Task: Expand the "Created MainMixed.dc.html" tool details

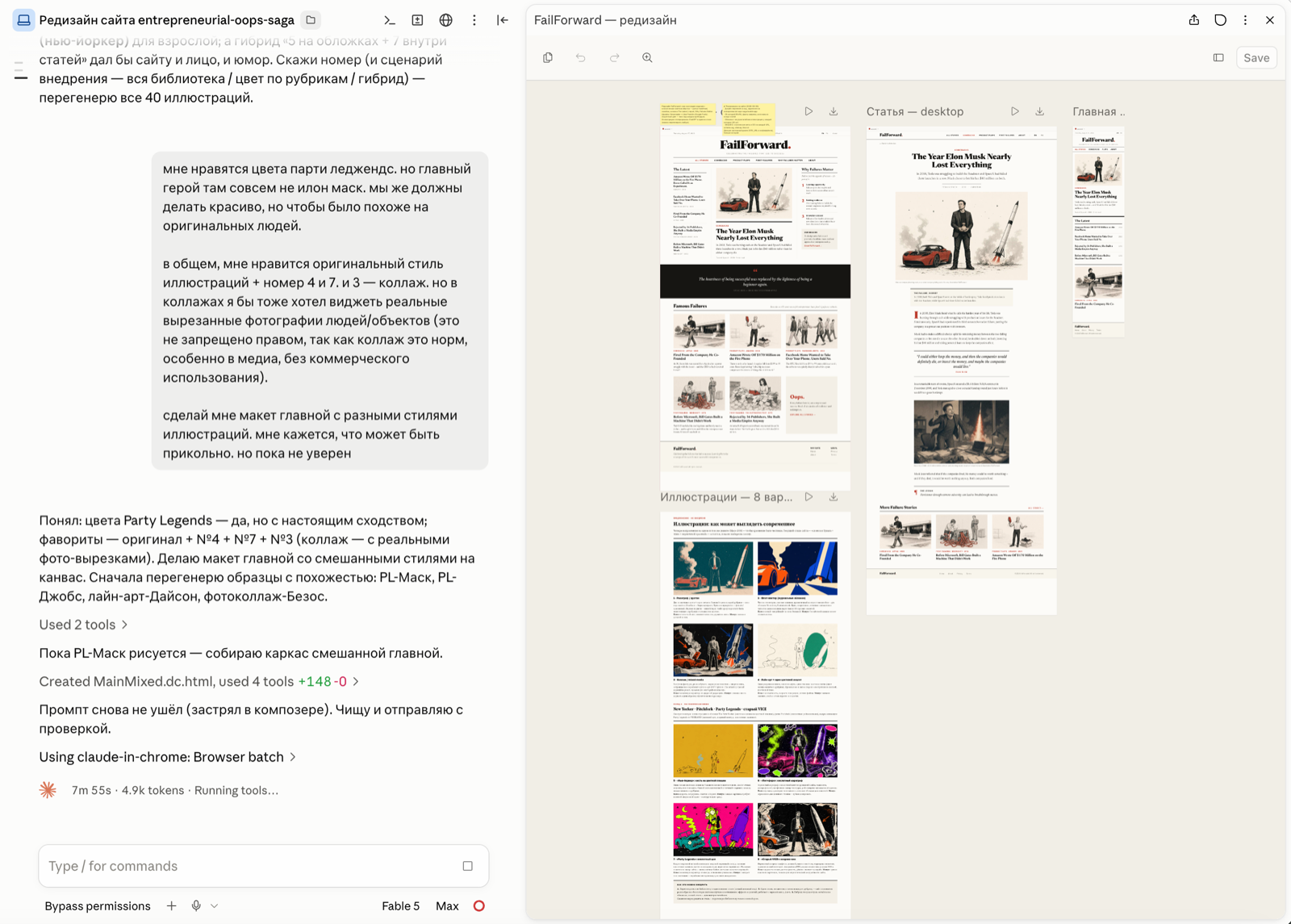Action: [199, 681]
